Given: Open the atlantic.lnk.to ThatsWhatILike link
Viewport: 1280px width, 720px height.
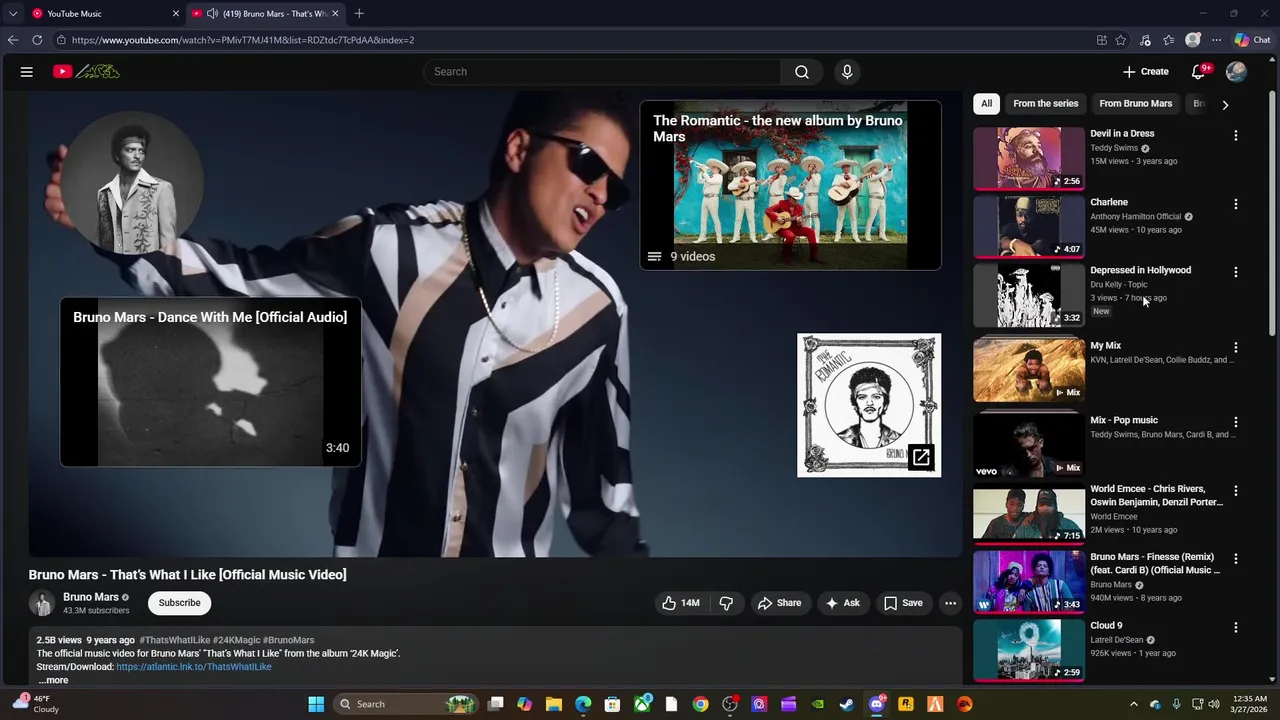Looking at the screenshot, I should pos(193,667).
